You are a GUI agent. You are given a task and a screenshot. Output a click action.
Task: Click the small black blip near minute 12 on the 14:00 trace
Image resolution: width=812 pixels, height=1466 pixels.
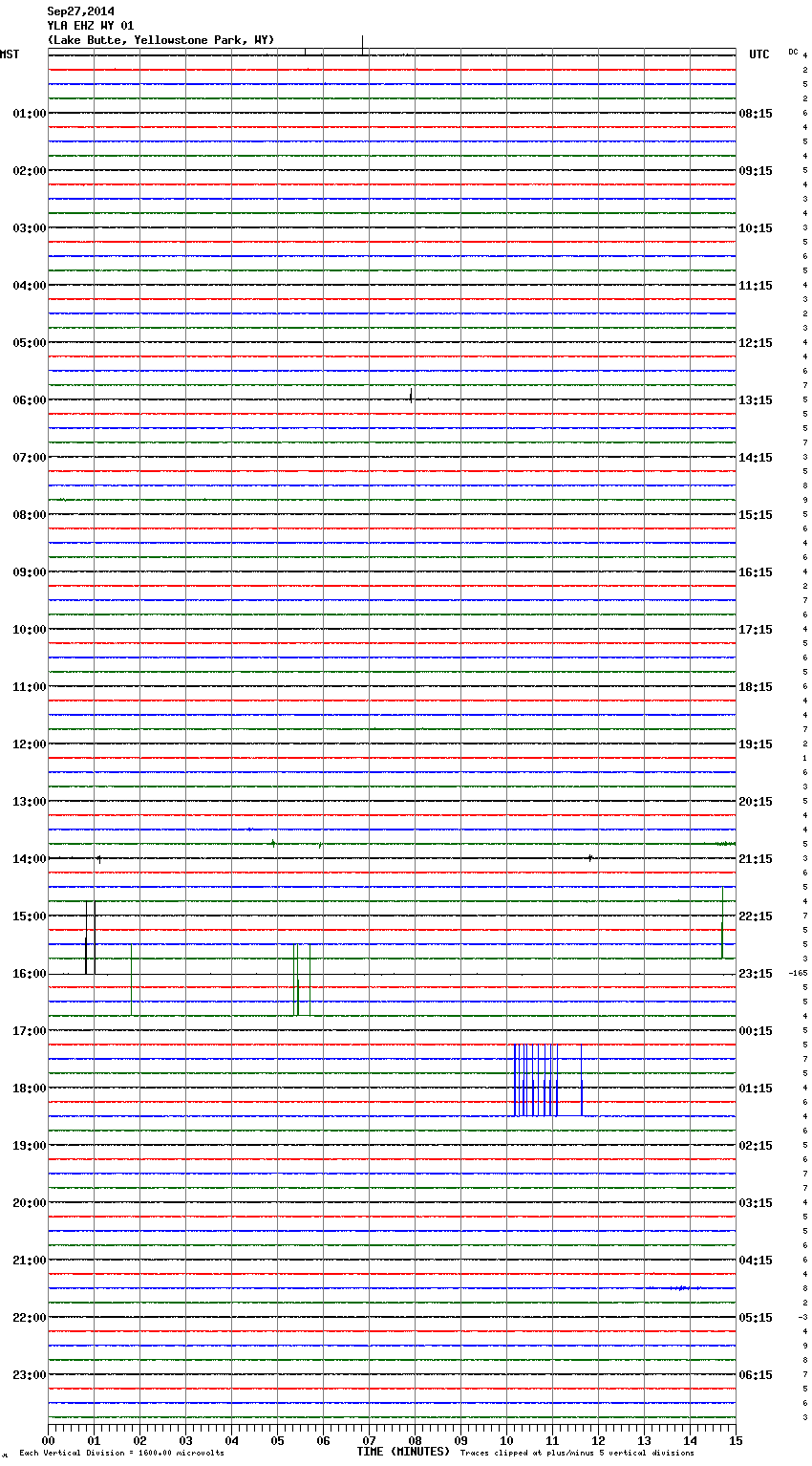click(590, 858)
